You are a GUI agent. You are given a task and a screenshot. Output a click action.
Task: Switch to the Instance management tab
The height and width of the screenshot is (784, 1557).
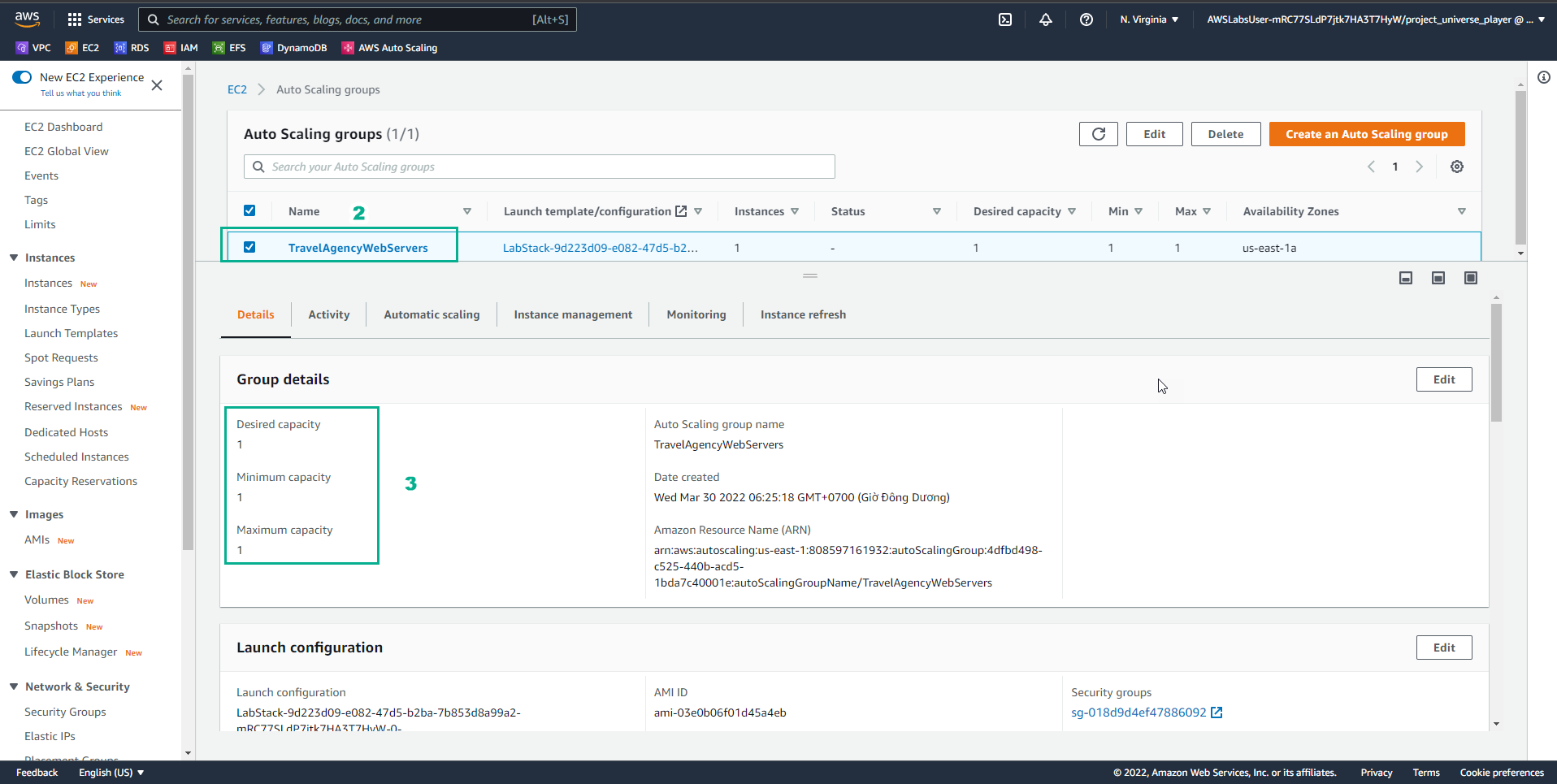click(573, 314)
